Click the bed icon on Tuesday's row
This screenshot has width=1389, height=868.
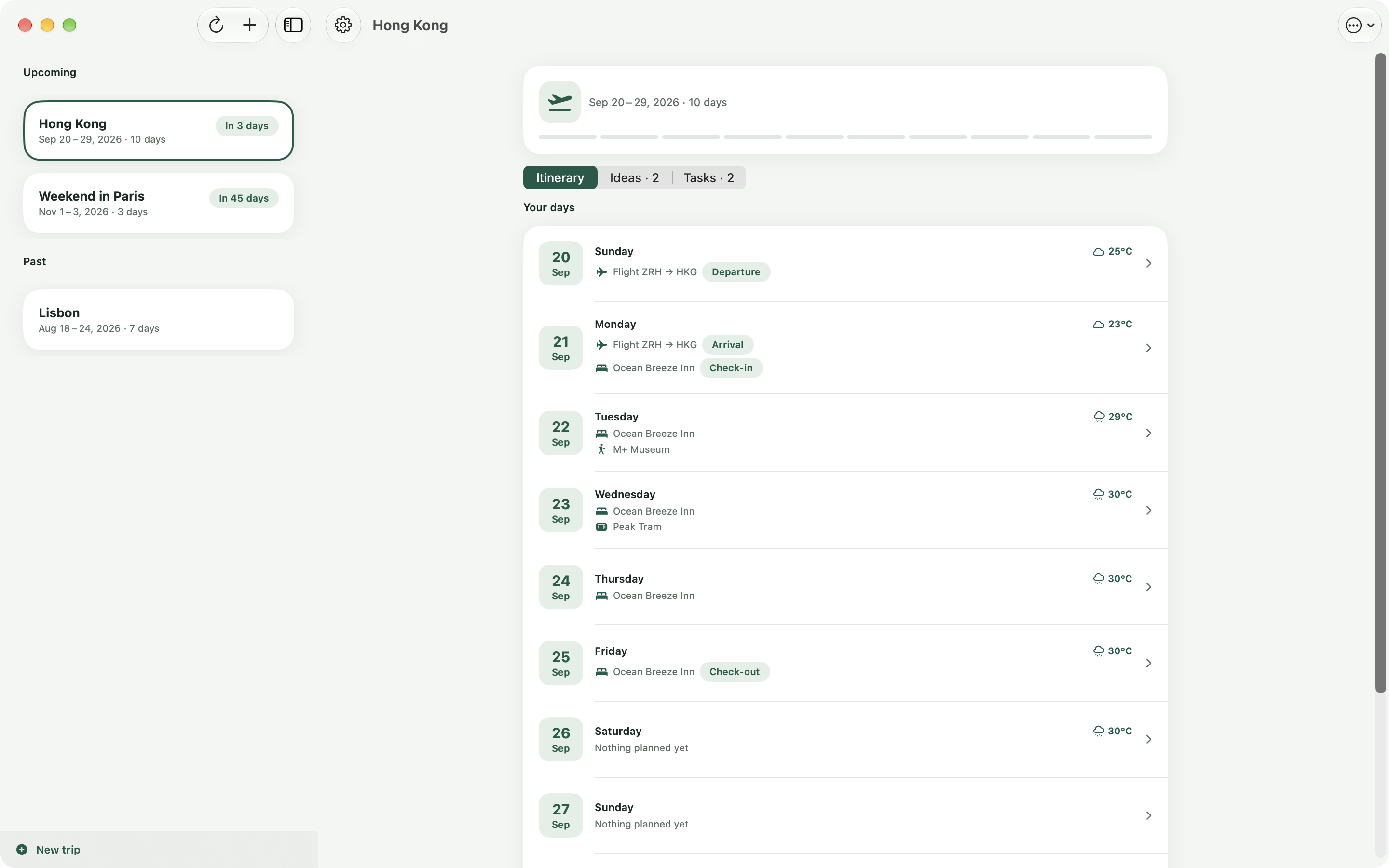[x=601, y=434]
